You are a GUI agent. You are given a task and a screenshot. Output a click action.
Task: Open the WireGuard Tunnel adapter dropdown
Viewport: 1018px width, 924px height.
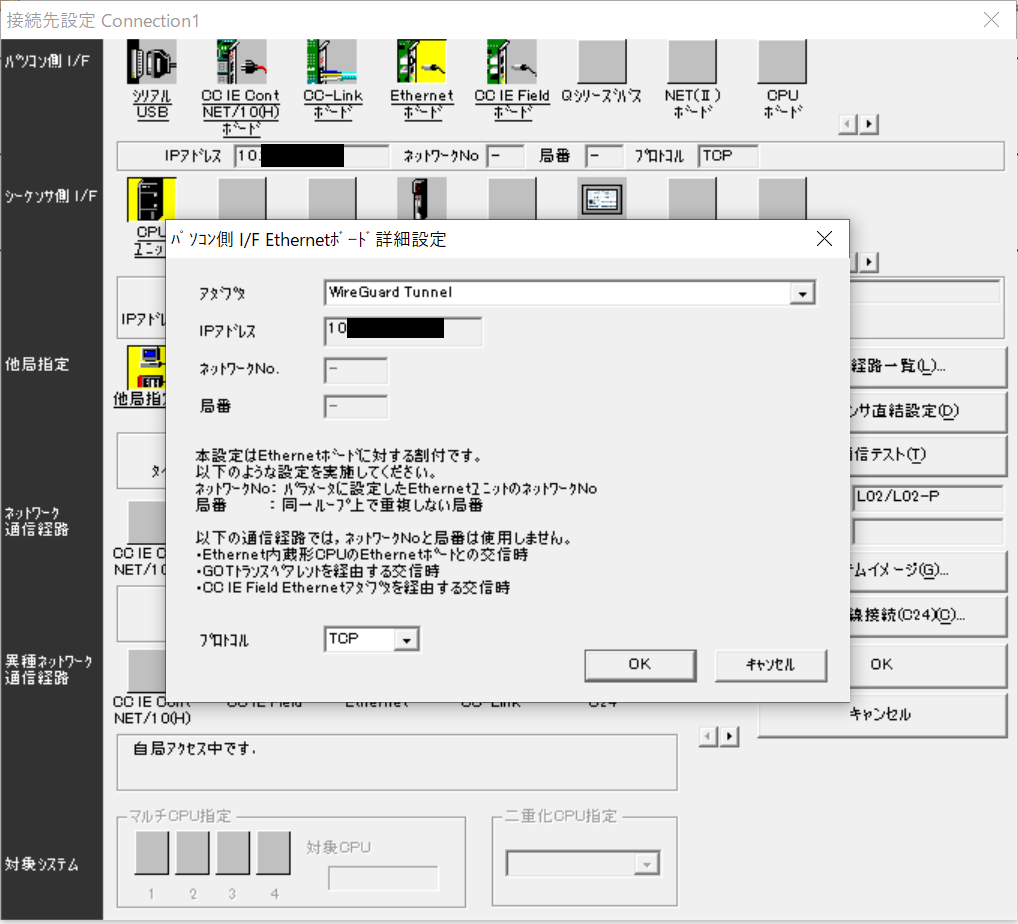800,293
